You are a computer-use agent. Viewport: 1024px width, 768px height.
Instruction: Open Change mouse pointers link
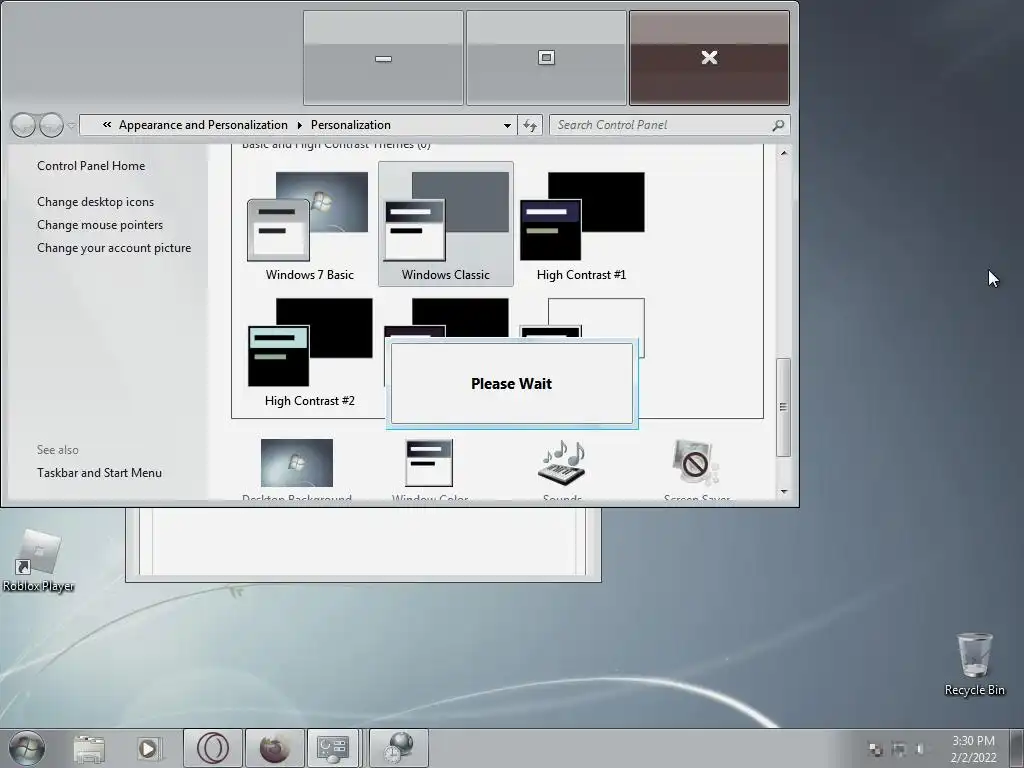[x=100, y=225]
